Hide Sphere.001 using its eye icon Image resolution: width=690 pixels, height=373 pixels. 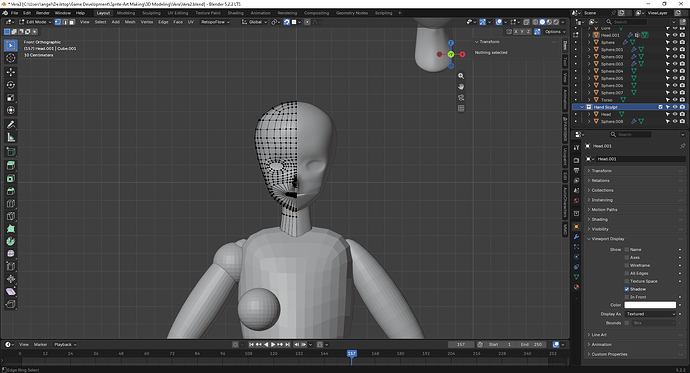675,50
